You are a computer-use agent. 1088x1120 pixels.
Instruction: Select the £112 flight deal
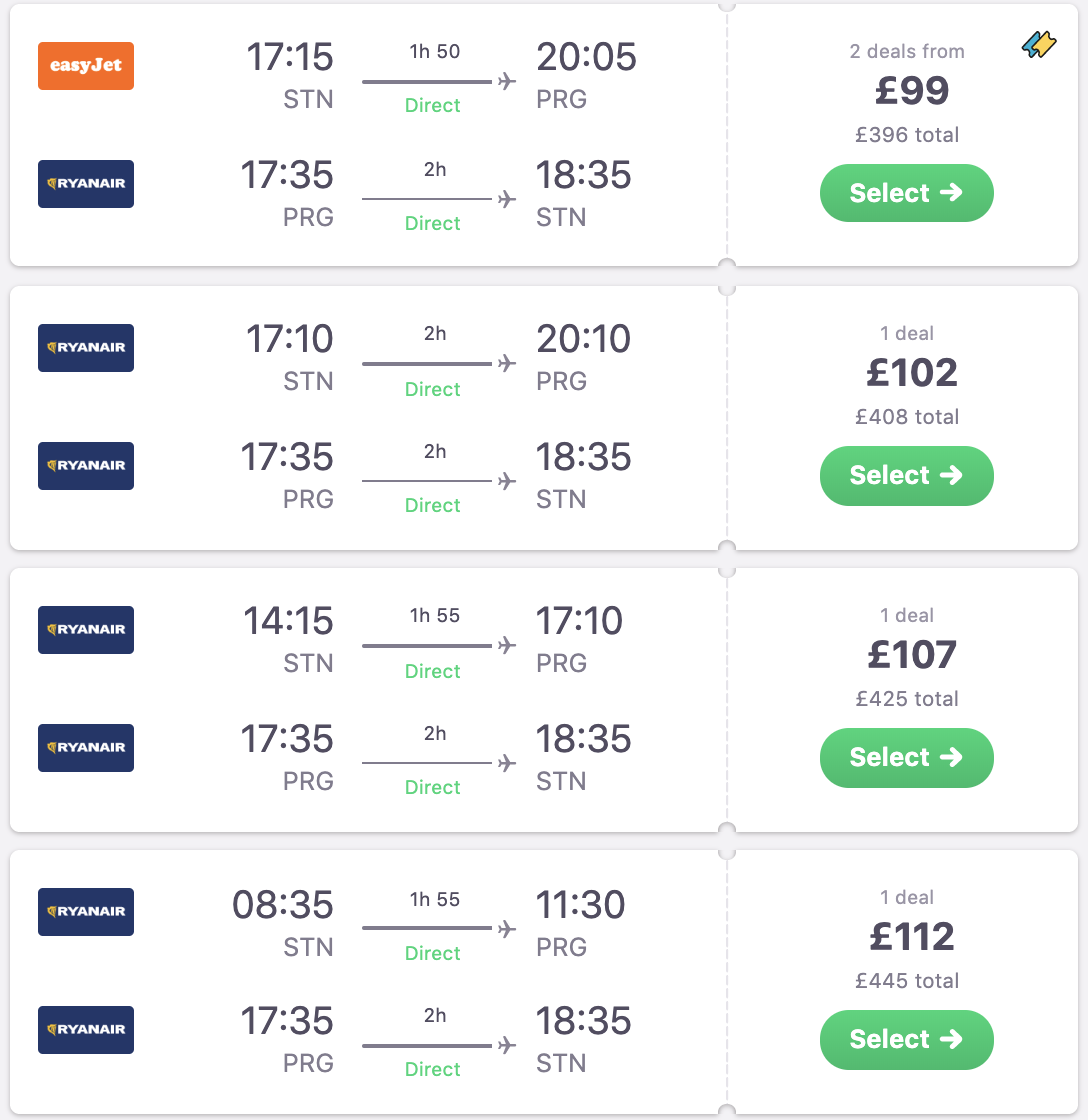tap(906, 1039)
